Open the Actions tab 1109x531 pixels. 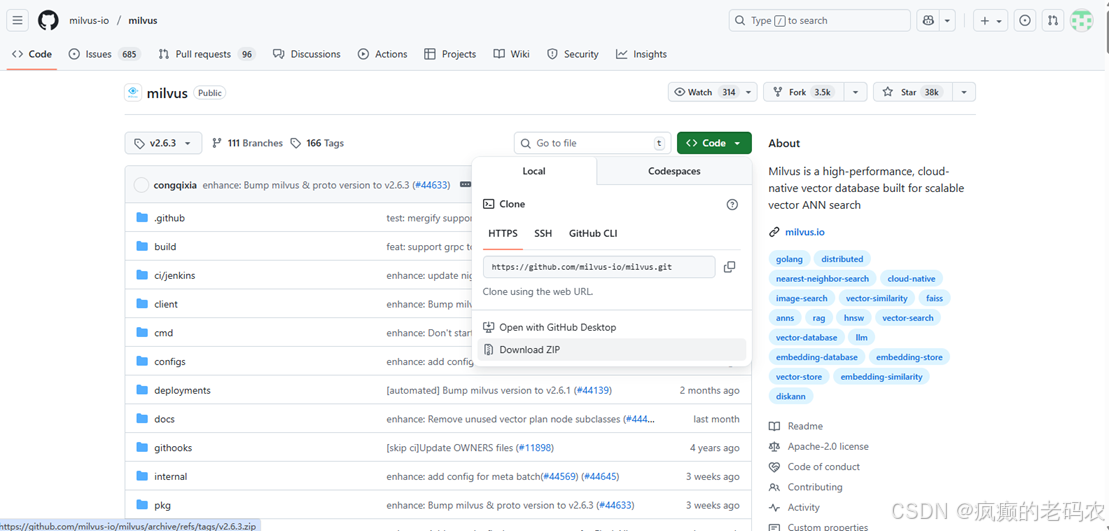point(383,54)
